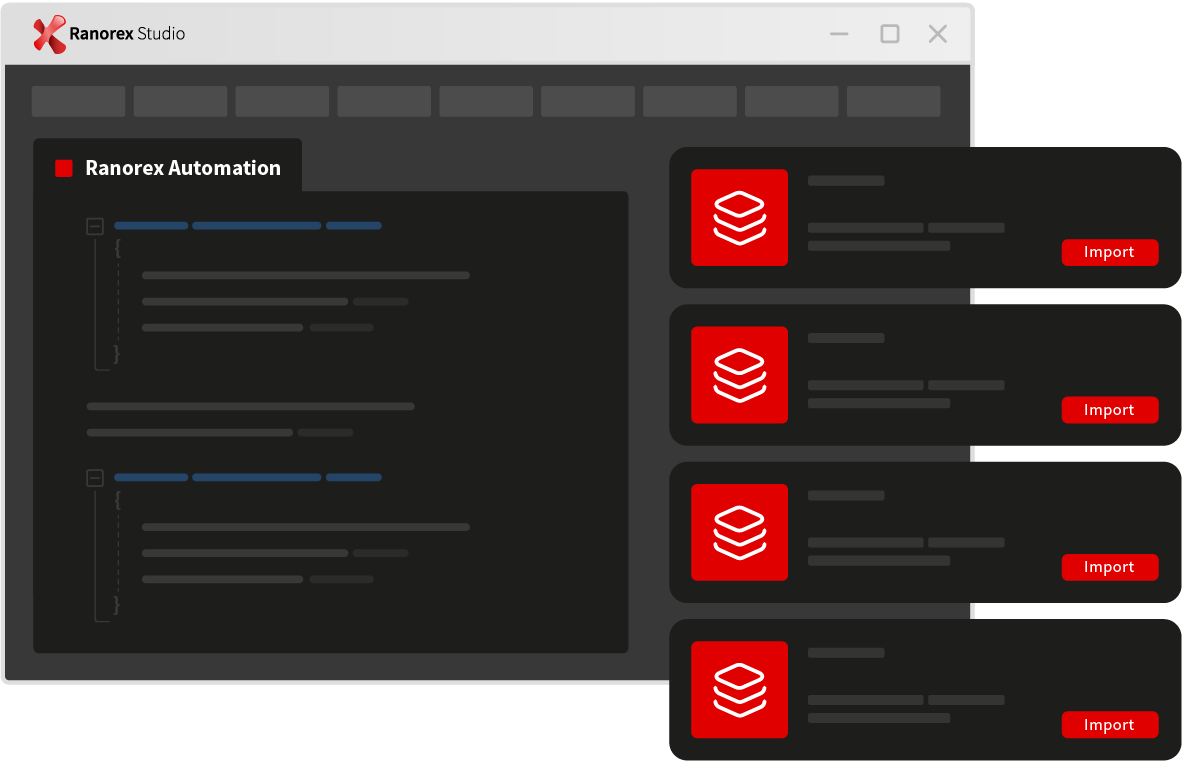The width and height of the screenshot is (1189, 764).
Task: Click Import on the topmost card
Action: pyautogui.click(x=1109, y=252)
